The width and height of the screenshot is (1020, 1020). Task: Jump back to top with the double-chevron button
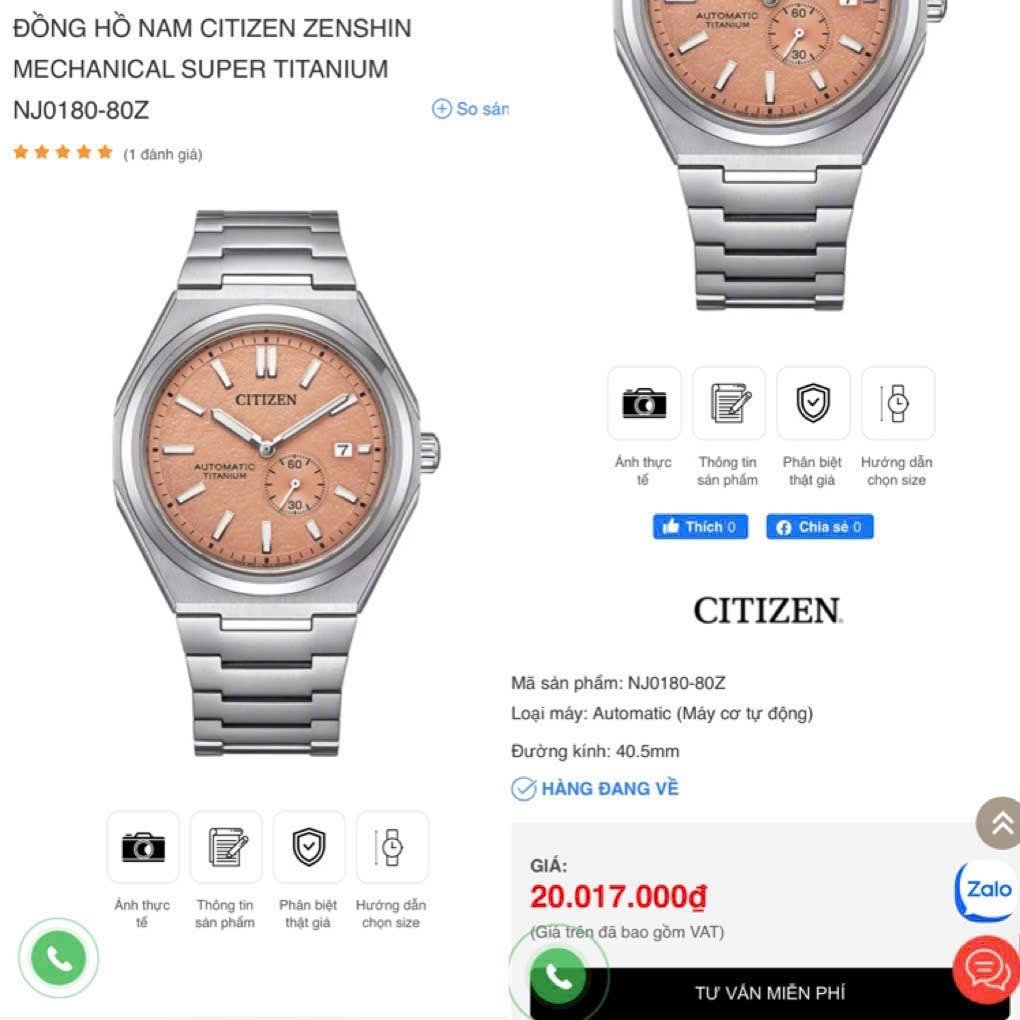1000,823
